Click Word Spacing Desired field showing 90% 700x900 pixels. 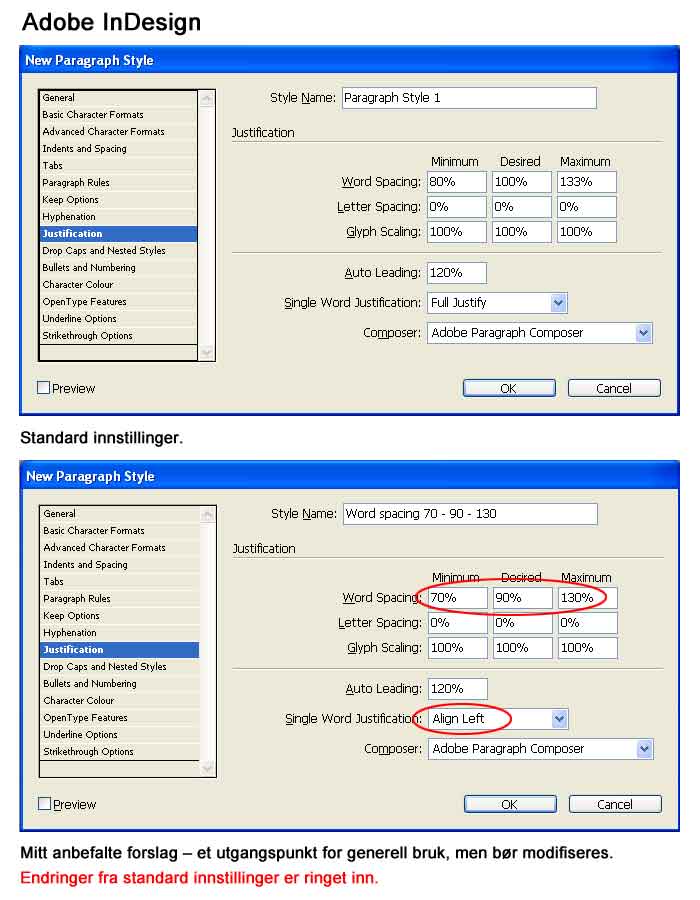[523, 598]
